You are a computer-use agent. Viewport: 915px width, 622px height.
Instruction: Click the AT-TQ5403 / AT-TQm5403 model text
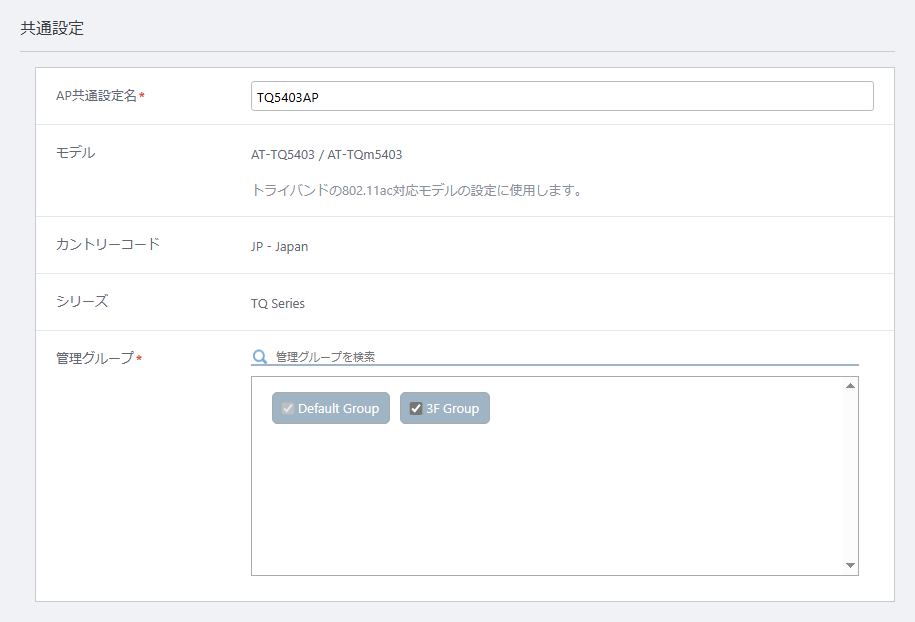coord(326,155)
